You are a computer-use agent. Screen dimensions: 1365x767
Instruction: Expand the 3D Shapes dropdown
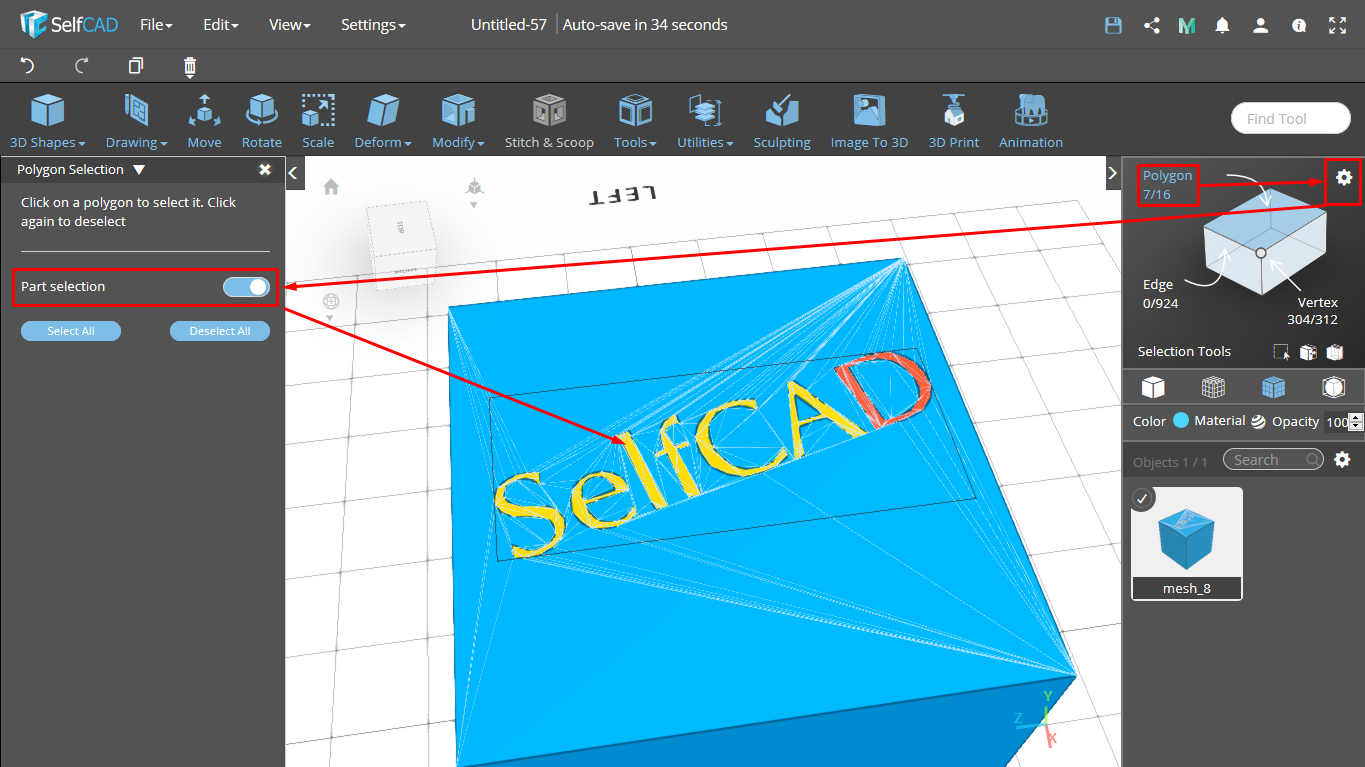(x=47, y=120)
